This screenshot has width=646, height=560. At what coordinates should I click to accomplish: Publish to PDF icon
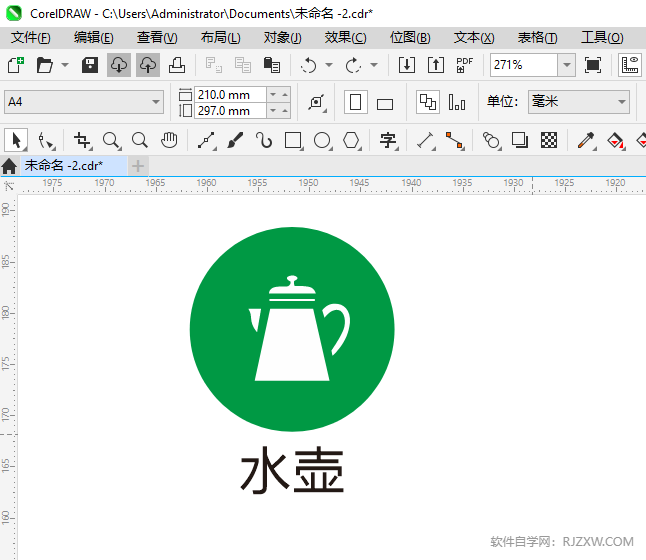pyautogui.click(x=464, y=65)
